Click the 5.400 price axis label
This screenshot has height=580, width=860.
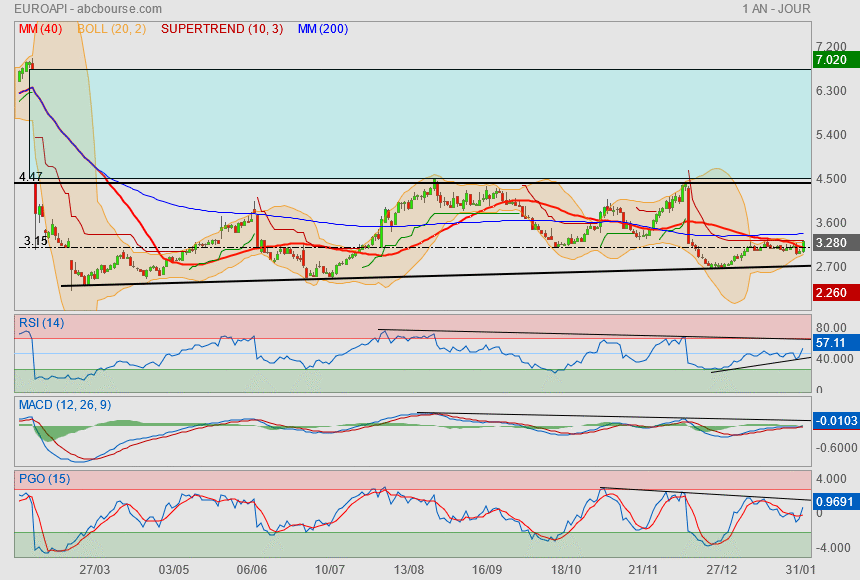(x=831, y=134)
